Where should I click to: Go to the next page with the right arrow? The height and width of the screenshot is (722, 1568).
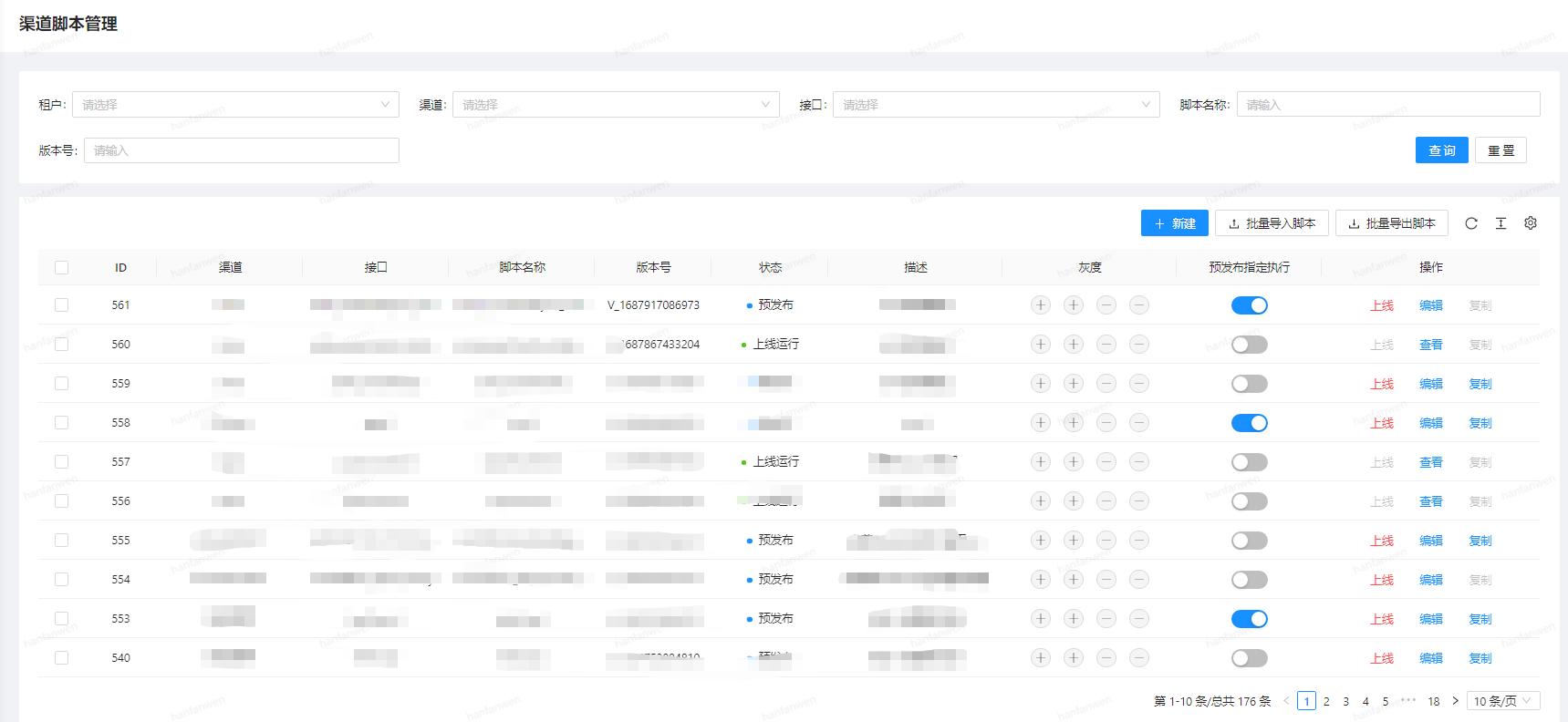[1455, 701]
